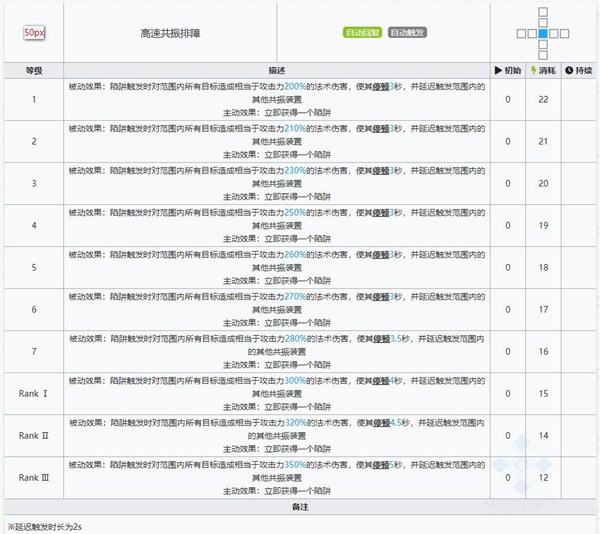Click the green 自动回复 tag

point(362,33)
